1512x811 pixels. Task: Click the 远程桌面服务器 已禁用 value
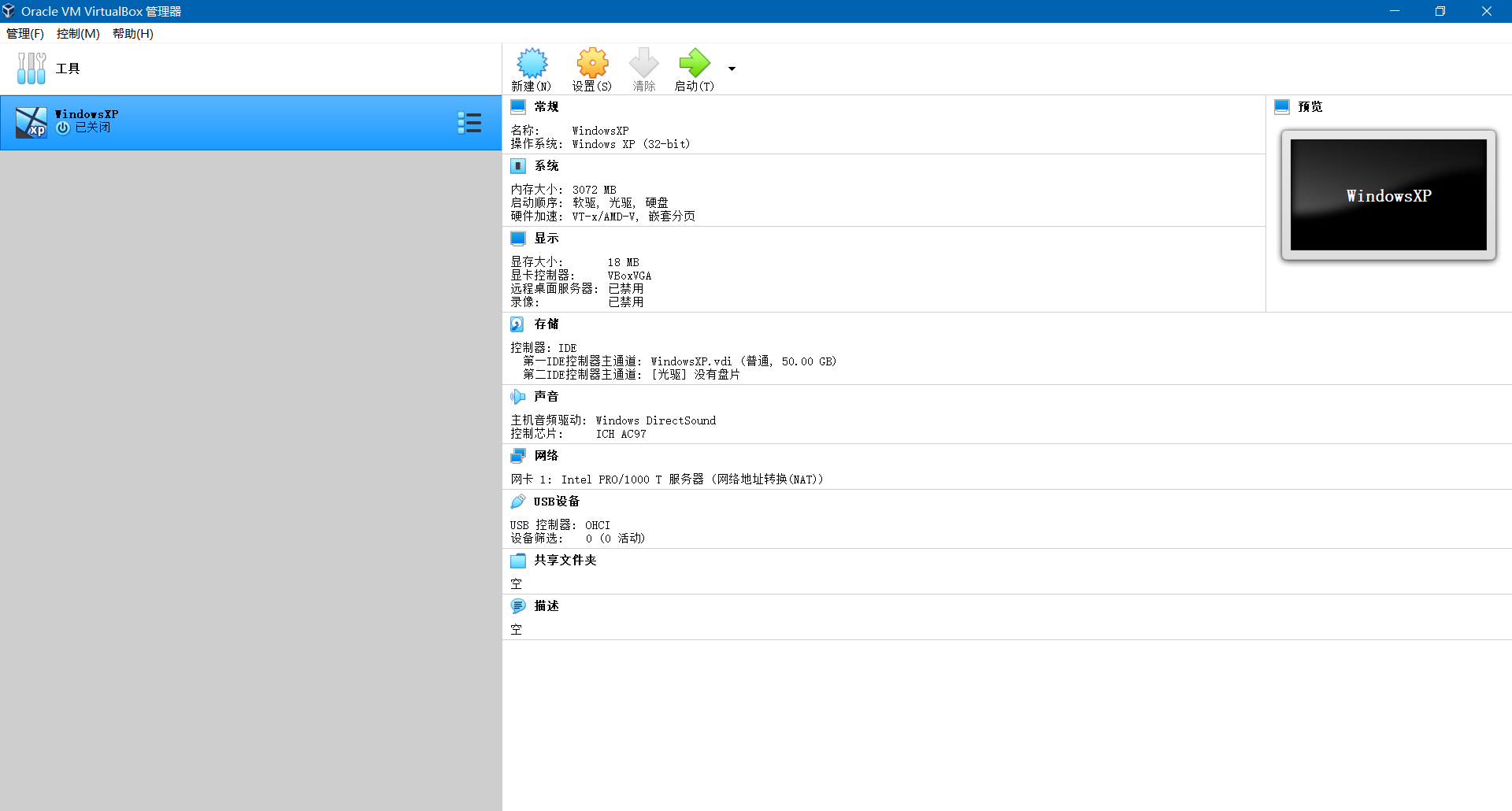626,289
